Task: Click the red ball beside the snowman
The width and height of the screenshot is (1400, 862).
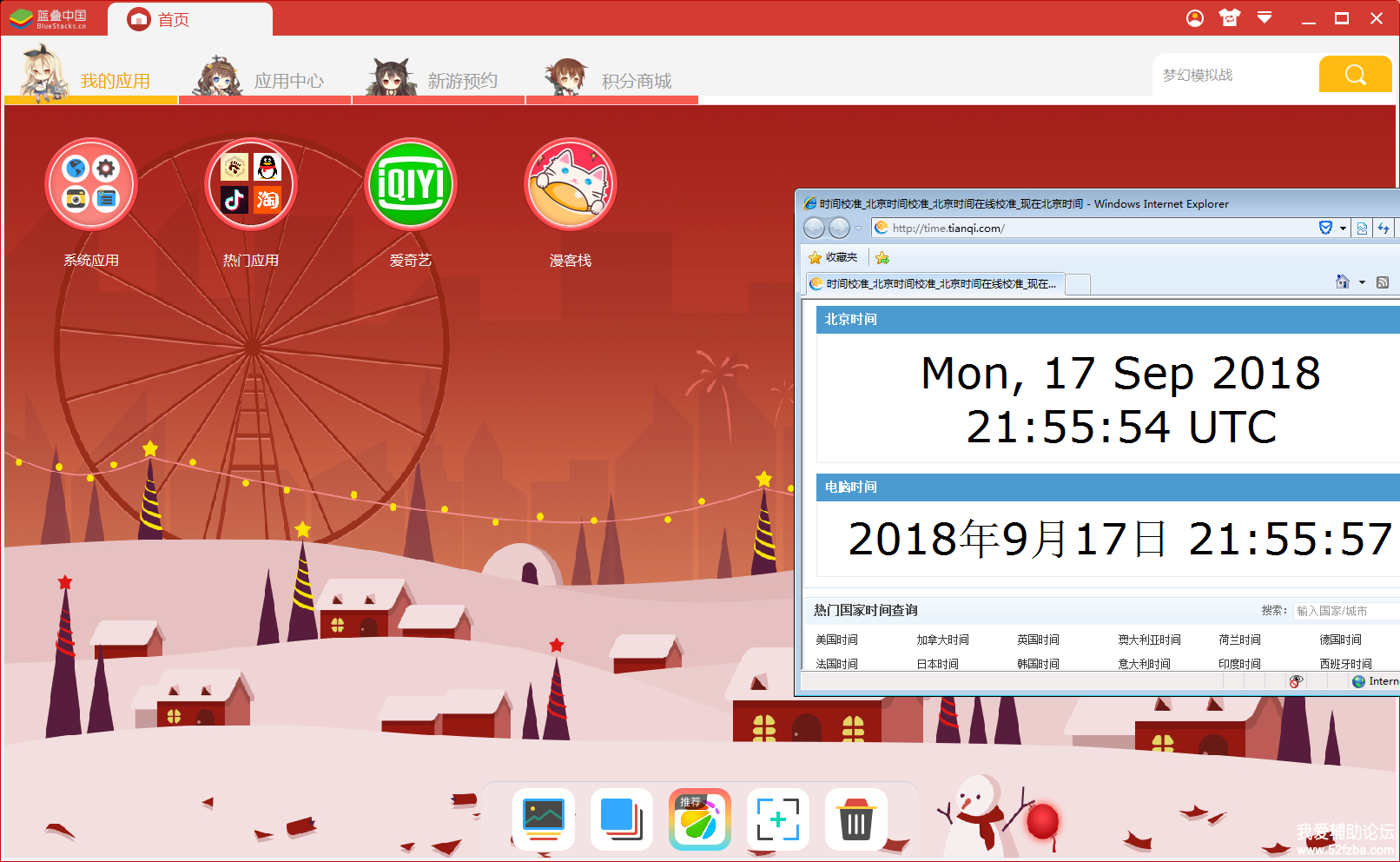Action: click(1043, 821)
